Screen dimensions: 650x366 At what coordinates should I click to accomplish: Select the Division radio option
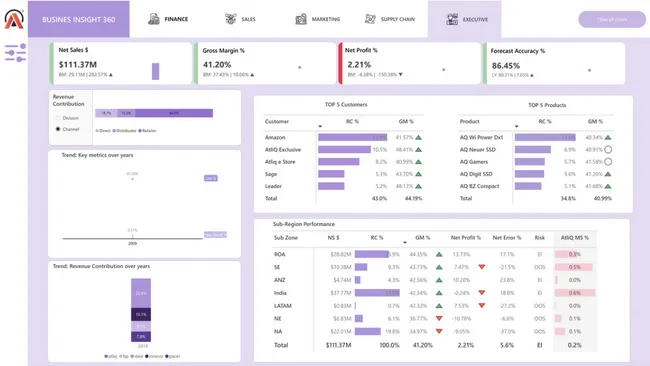pos(58,118)
